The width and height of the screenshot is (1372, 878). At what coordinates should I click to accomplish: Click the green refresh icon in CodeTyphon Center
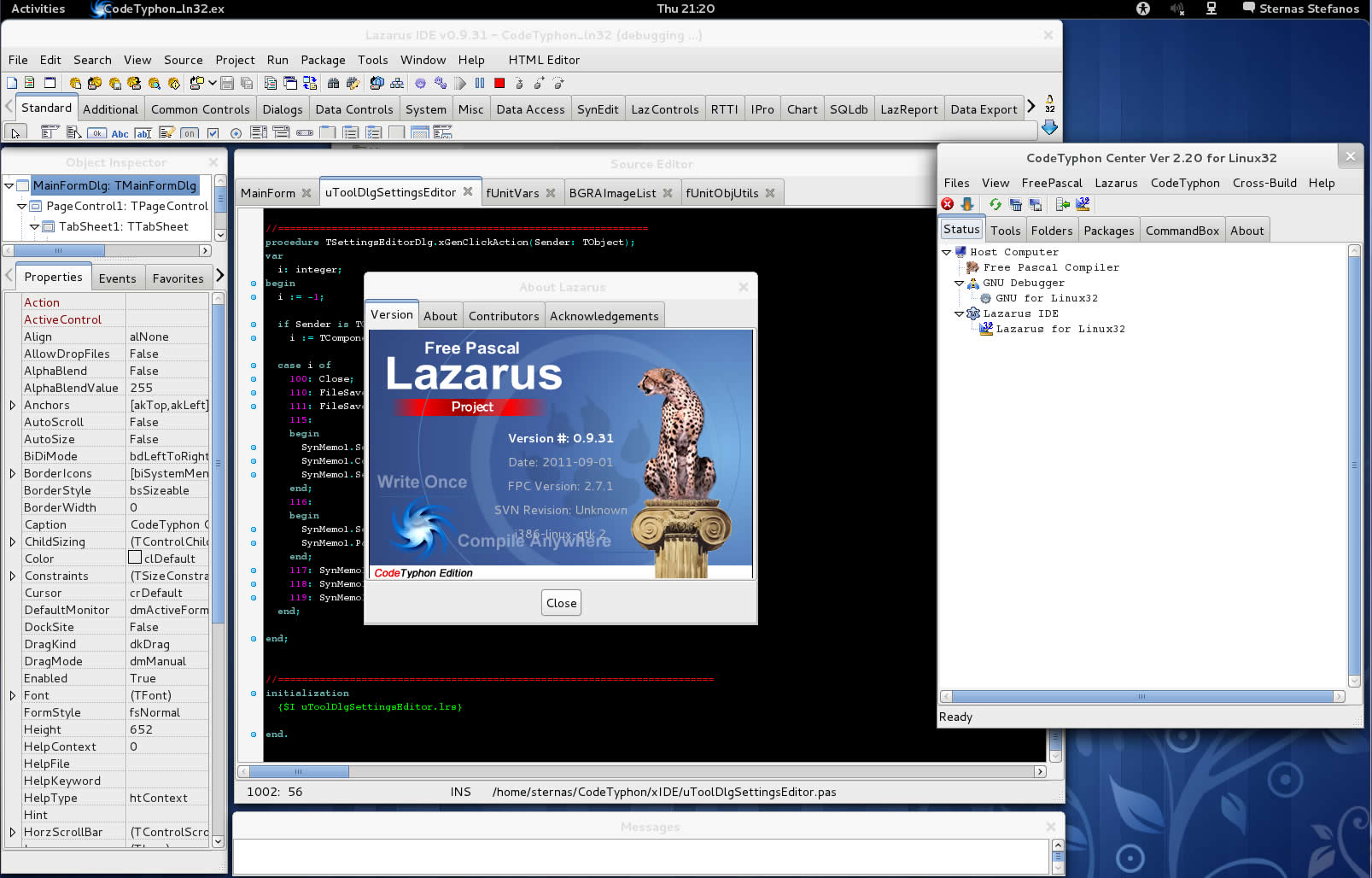(x=995, y=204)
